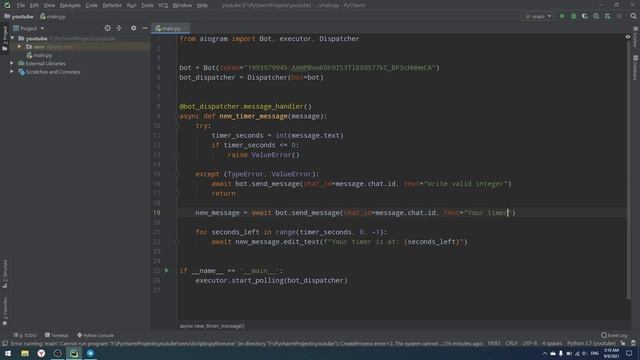Change line separator CRLF
640x360 pixels.
511,344
